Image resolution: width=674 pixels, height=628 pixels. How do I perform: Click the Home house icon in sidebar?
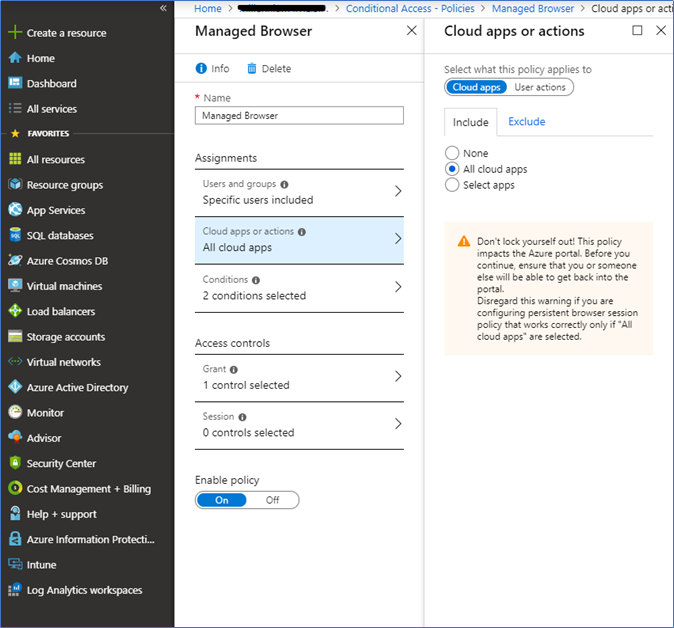tap(15, 58)
